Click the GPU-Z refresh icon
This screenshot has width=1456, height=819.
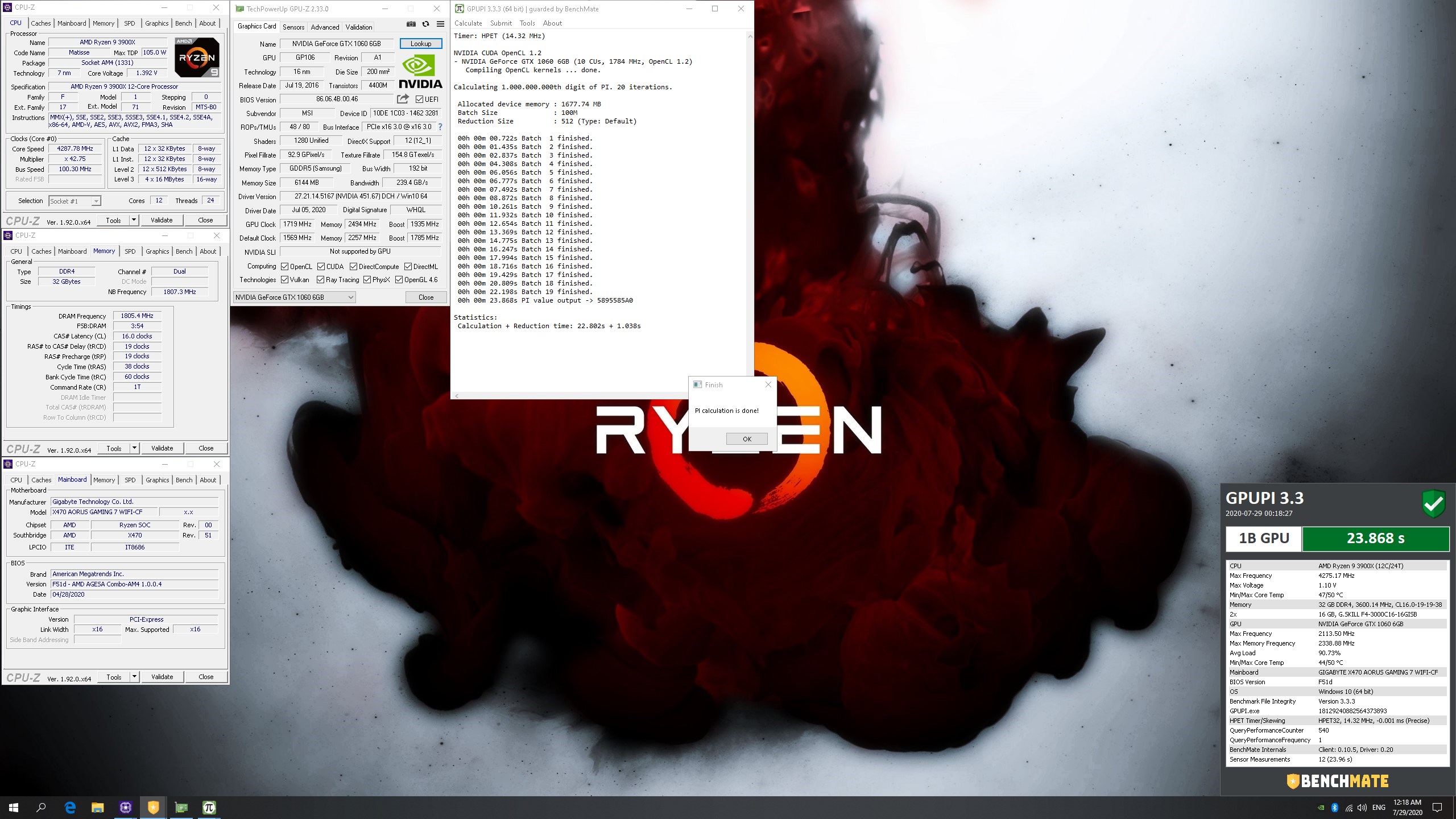click(x=425, y=24)
